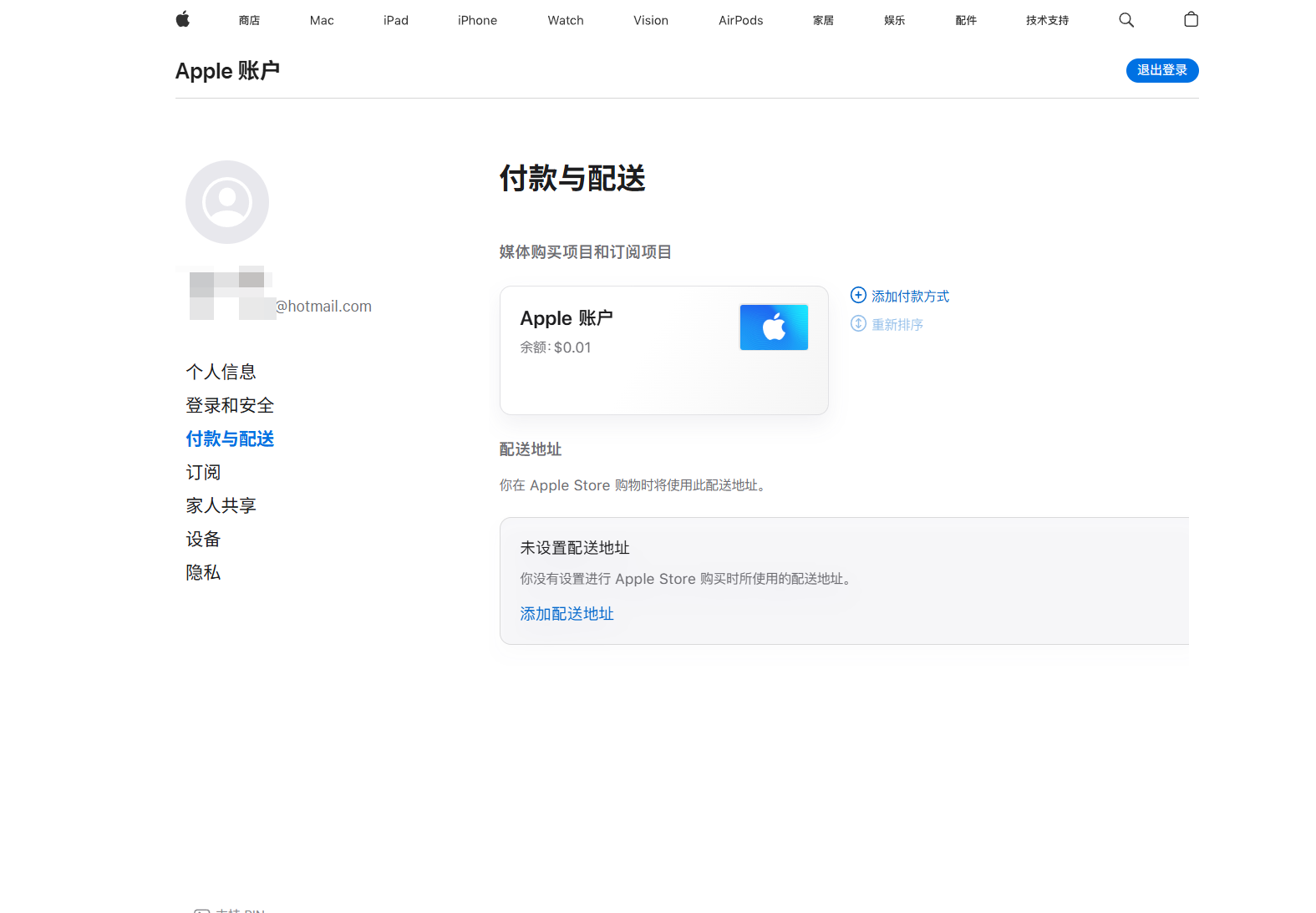Open the 订阅 sidebar section

203,472
